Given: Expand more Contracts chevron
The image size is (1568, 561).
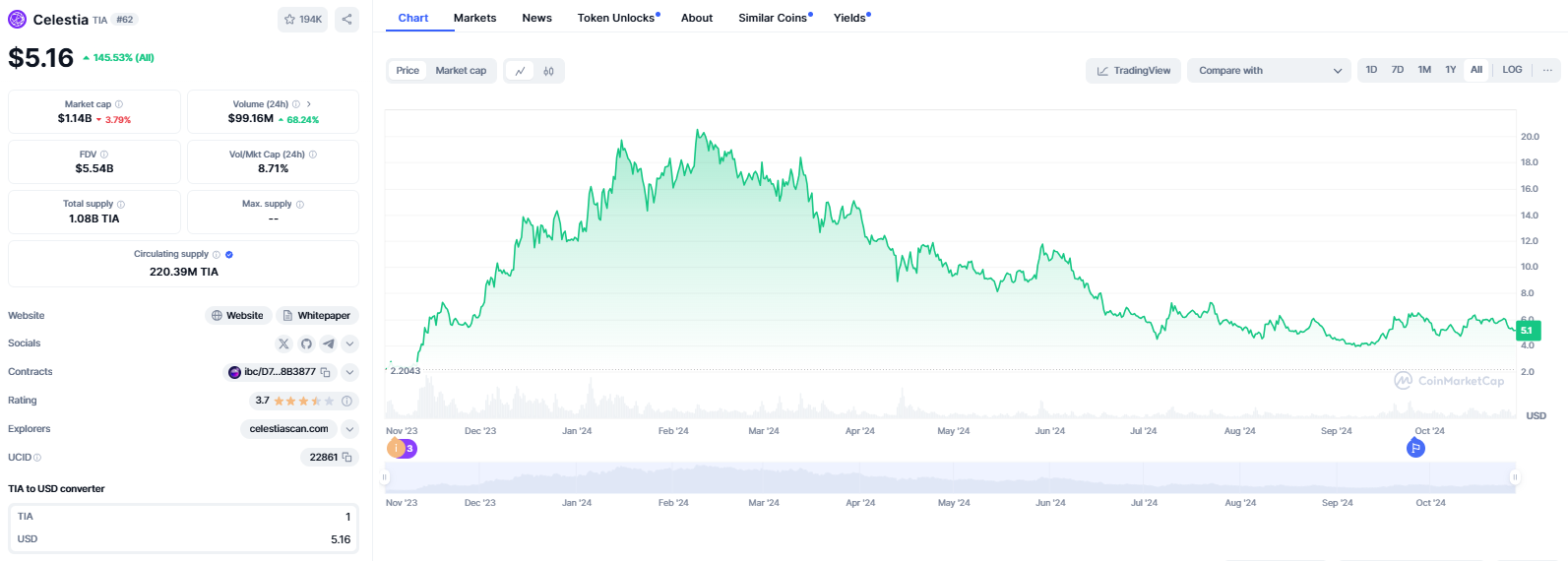Looking at the screenshot, I should click(349, 372).
